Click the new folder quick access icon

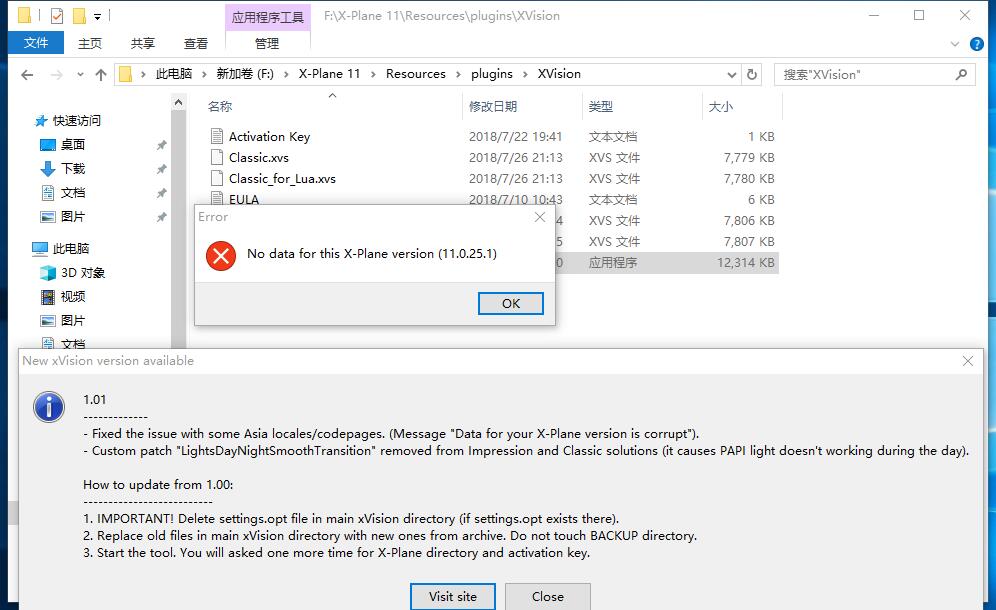tap(79, 15)
